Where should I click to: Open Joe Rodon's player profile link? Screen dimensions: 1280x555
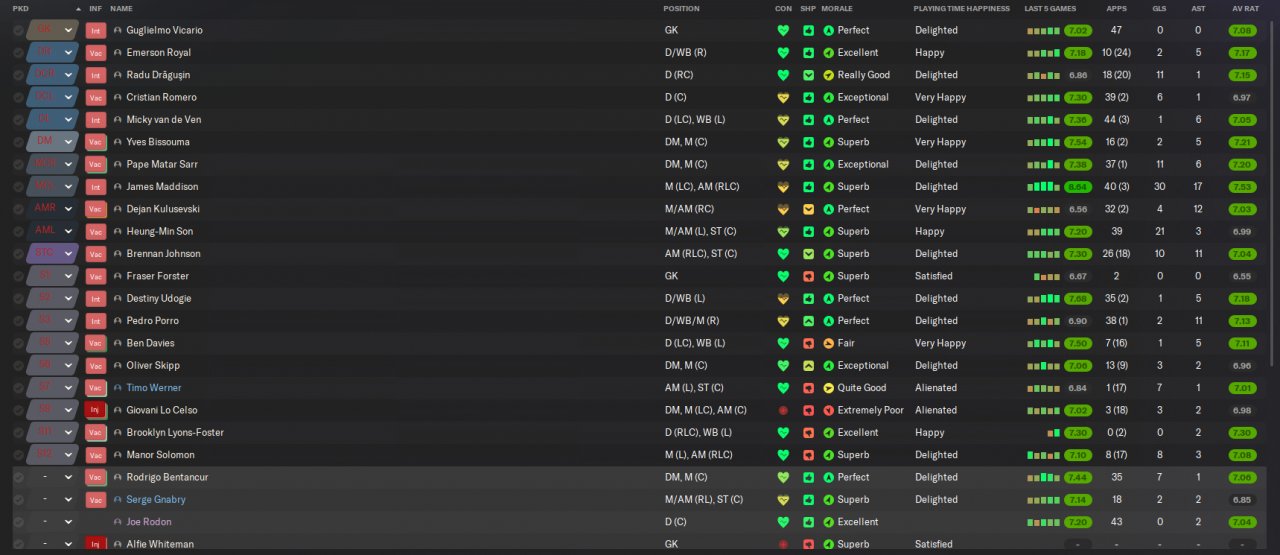coord(149,522)
